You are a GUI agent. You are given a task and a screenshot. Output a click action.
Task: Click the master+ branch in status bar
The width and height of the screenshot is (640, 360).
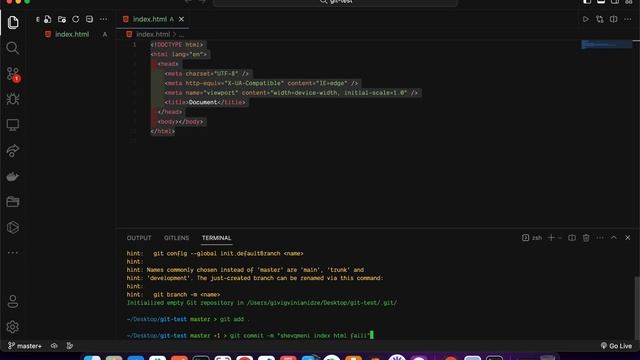[x=25, y=346]
